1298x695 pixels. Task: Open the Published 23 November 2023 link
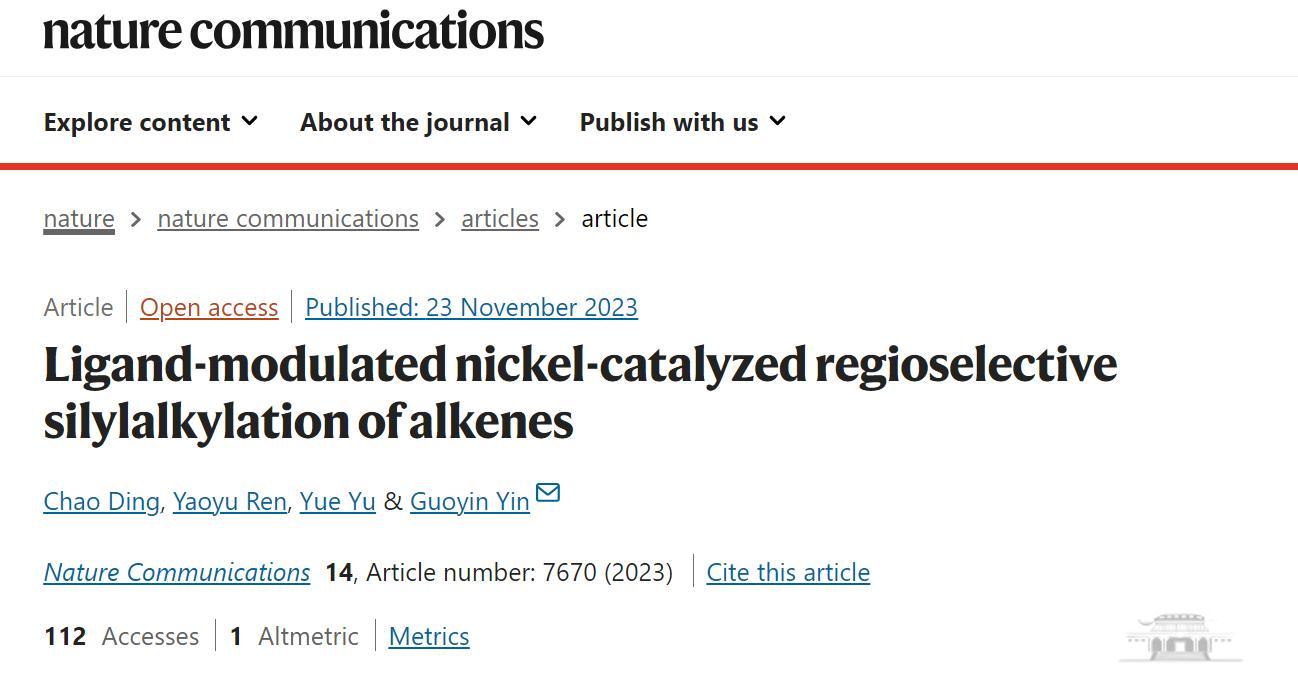tap(471, 307)
